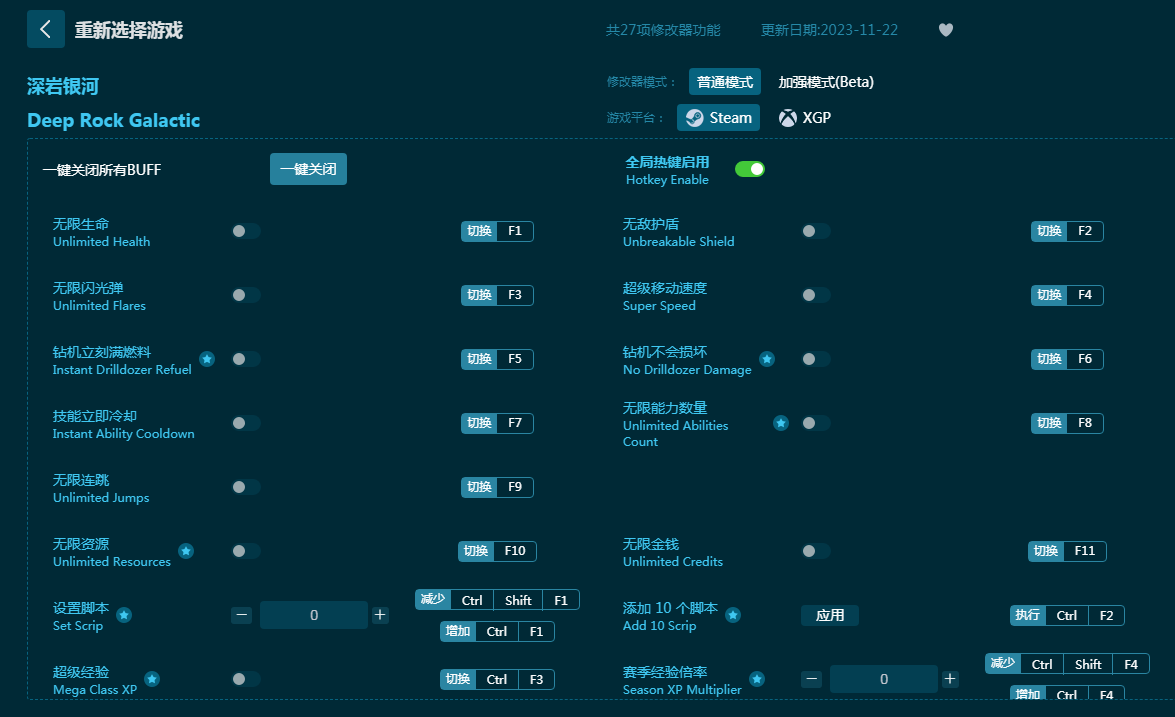Click the Set Scrip value input field
The height and width of the screenshot is (717, 1175).
coord(313,615)
